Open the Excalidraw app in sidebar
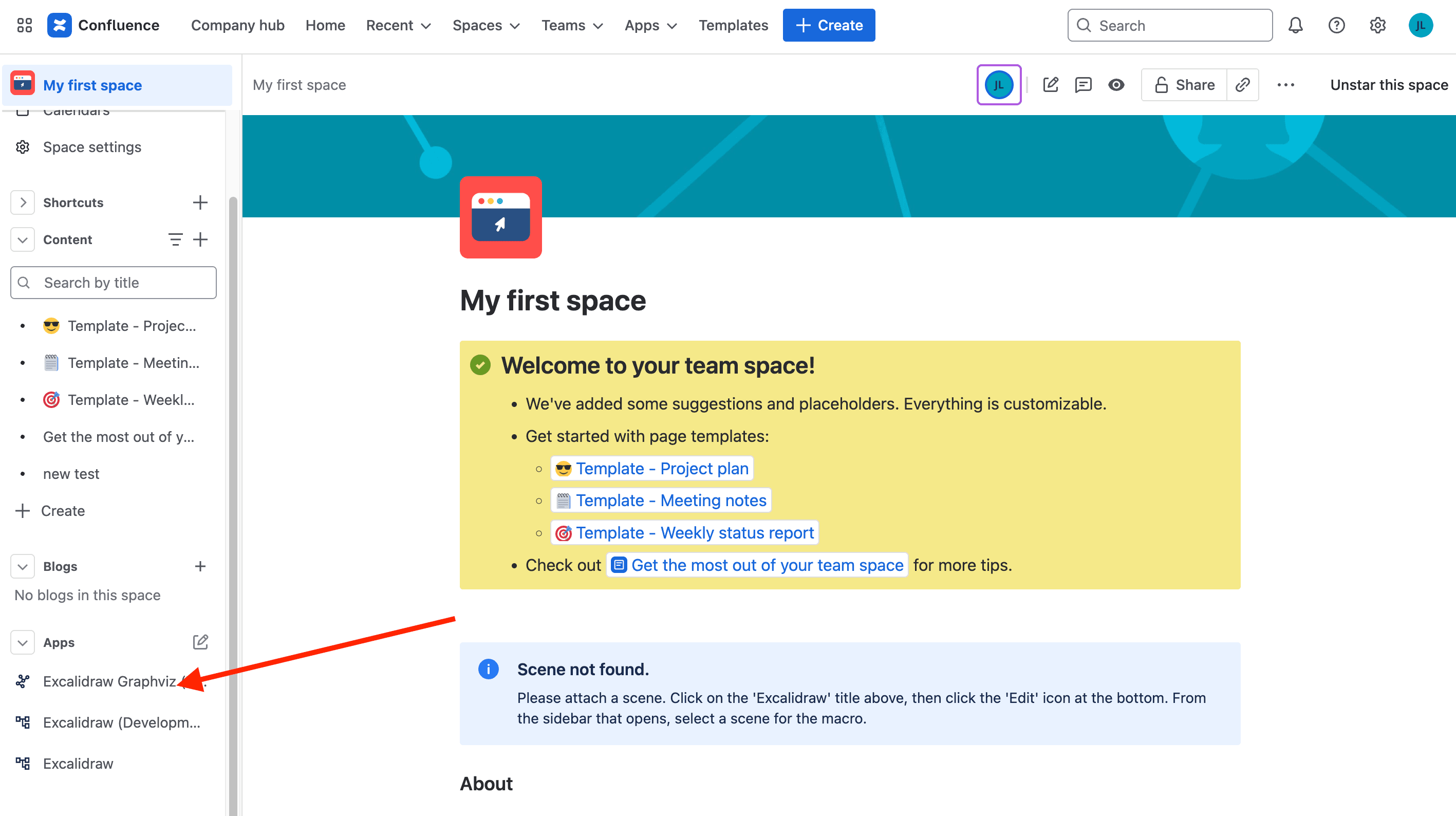The height and width of the screenshot is (816, 1456). click(78, 764)
